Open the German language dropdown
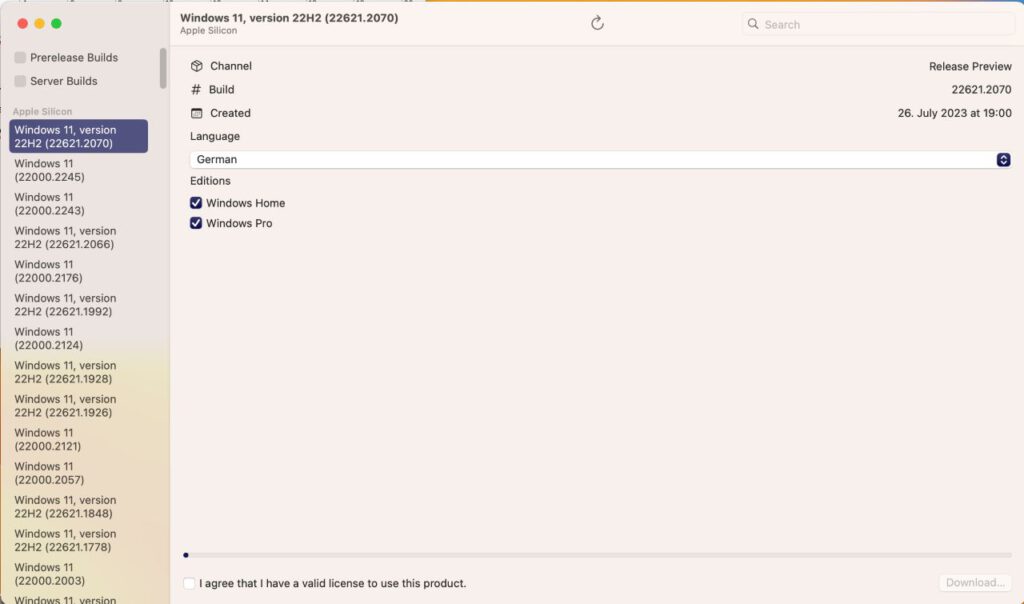This screenshot has width=1024, height=604. tap(600, 159)
